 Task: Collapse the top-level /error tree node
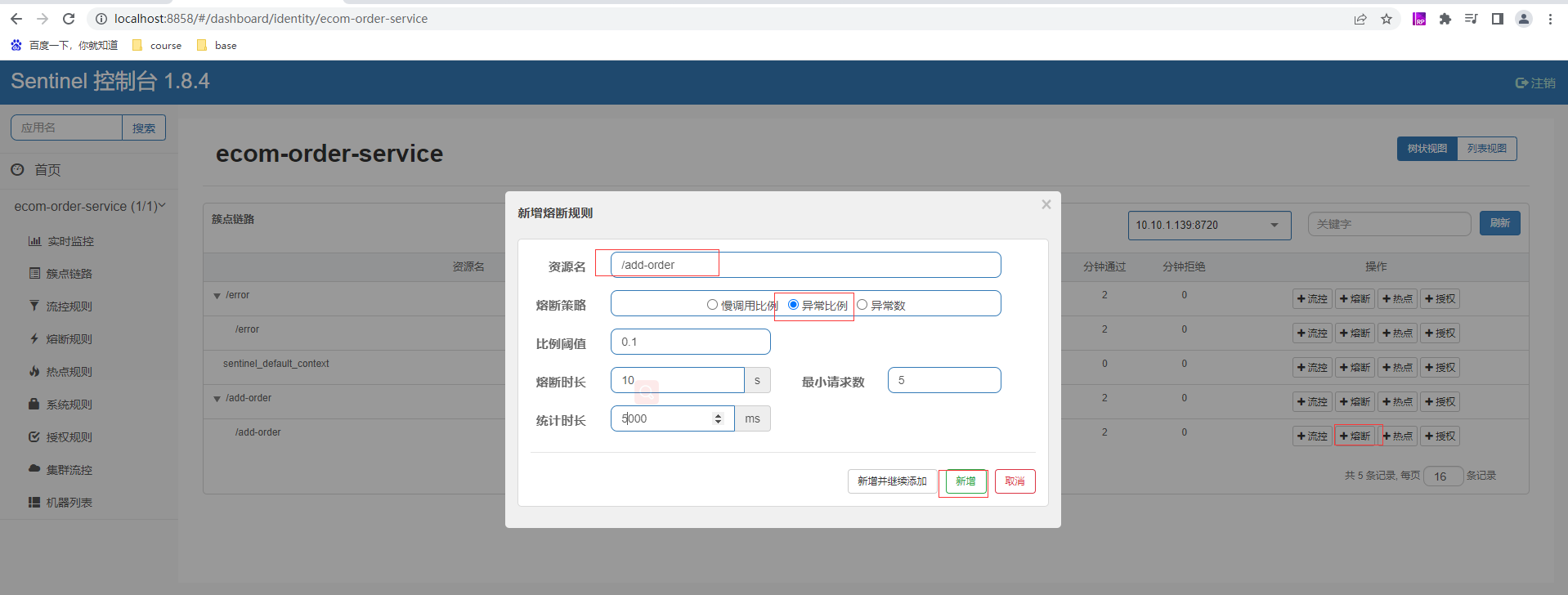(217, 296)
